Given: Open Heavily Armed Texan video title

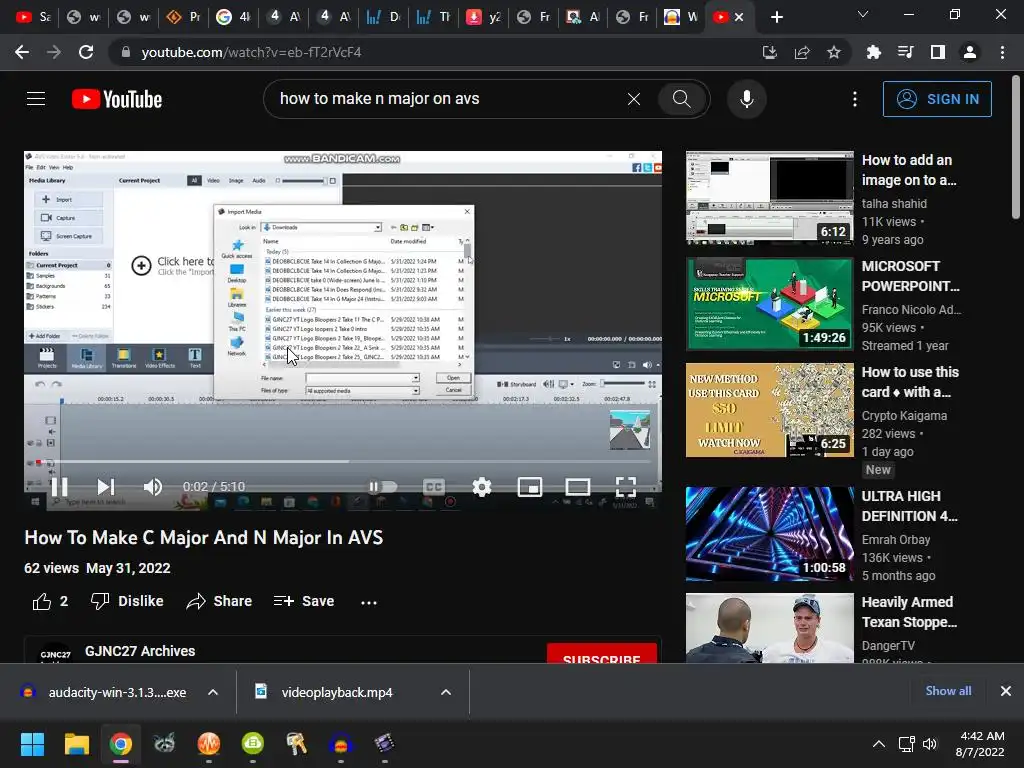Looking at the screenshot, I should pyautogui.click(x=909, y=612).
